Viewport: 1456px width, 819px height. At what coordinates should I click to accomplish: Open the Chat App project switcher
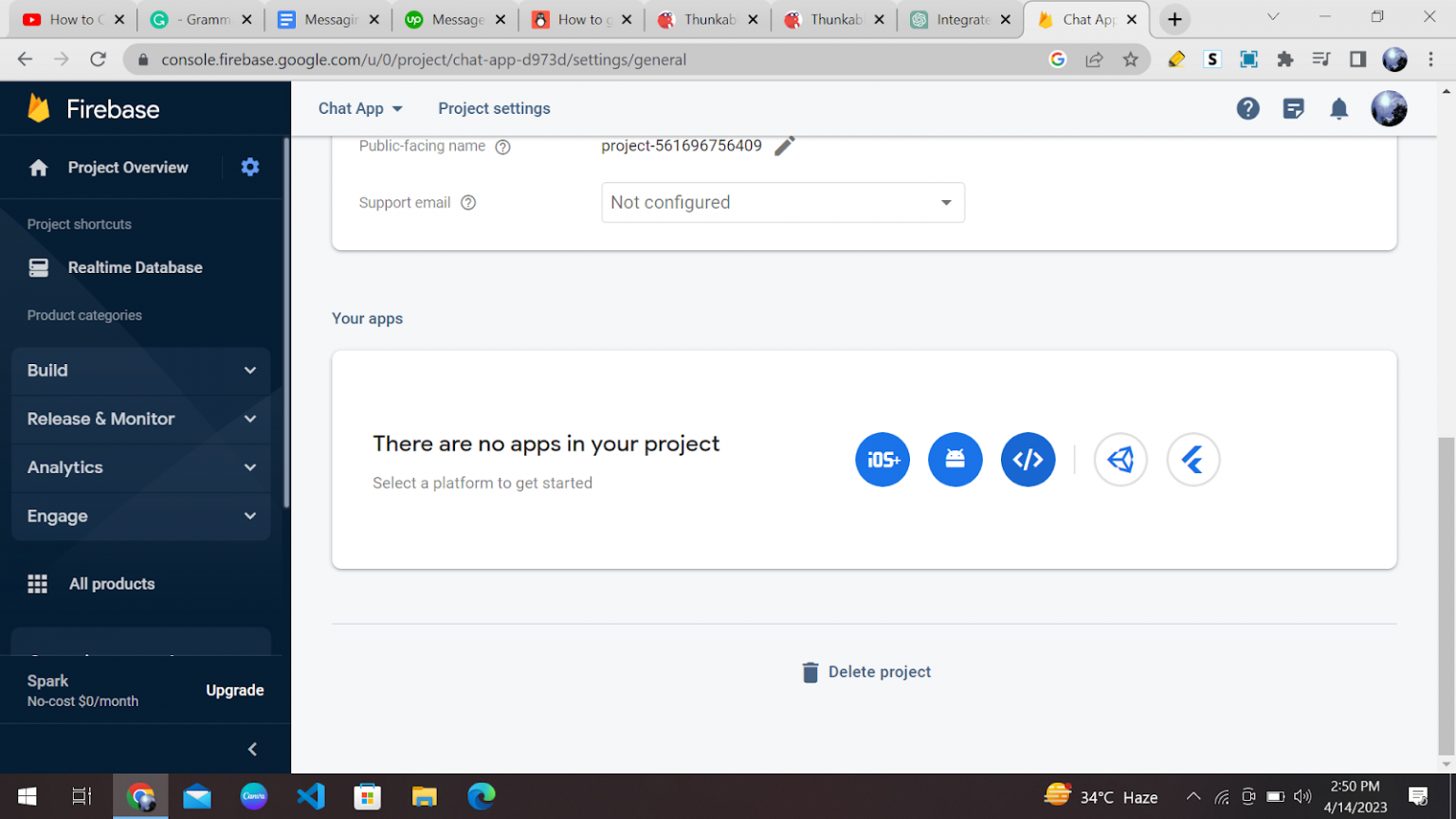click(x=360, y=108)
